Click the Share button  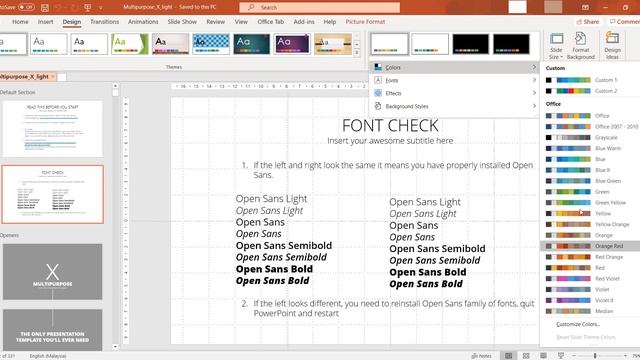[587, 22]
